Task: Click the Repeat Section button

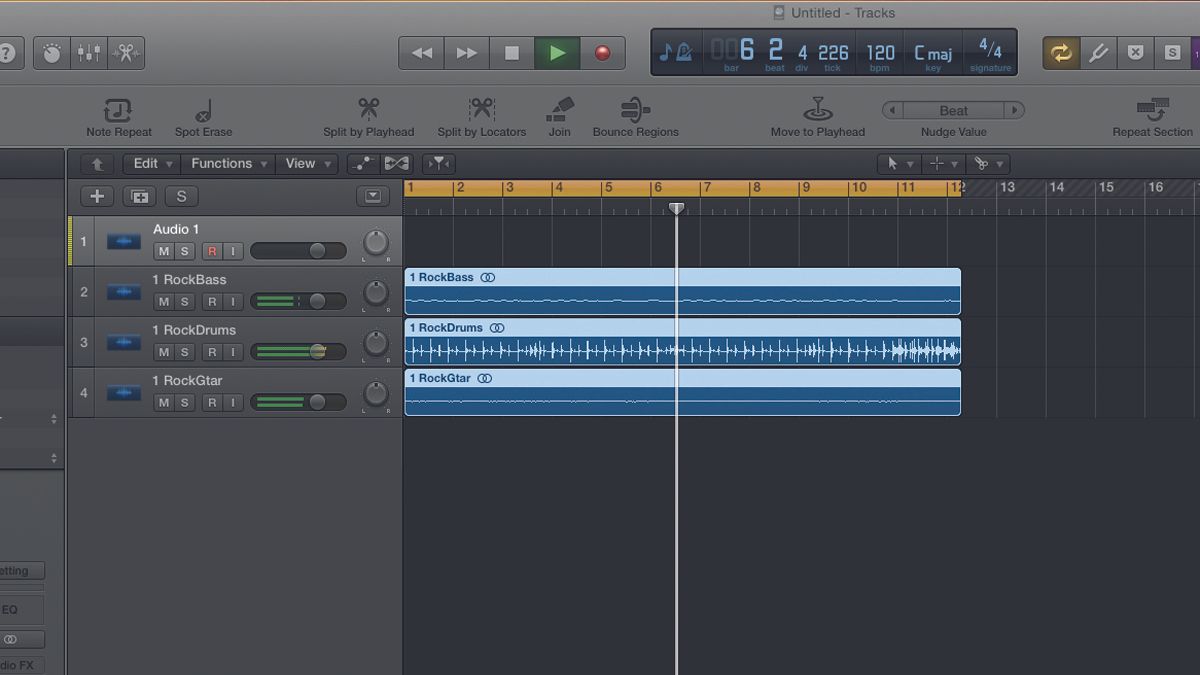Action: 1151,114
